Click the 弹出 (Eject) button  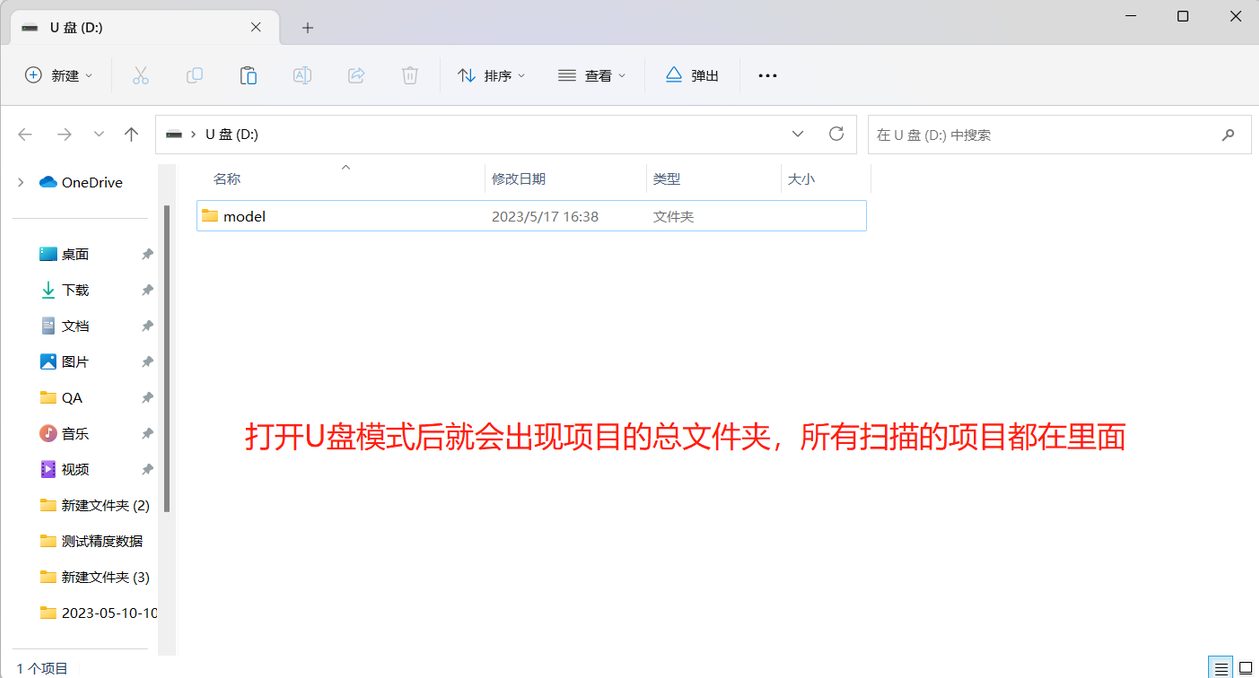[x=692, y=75]
